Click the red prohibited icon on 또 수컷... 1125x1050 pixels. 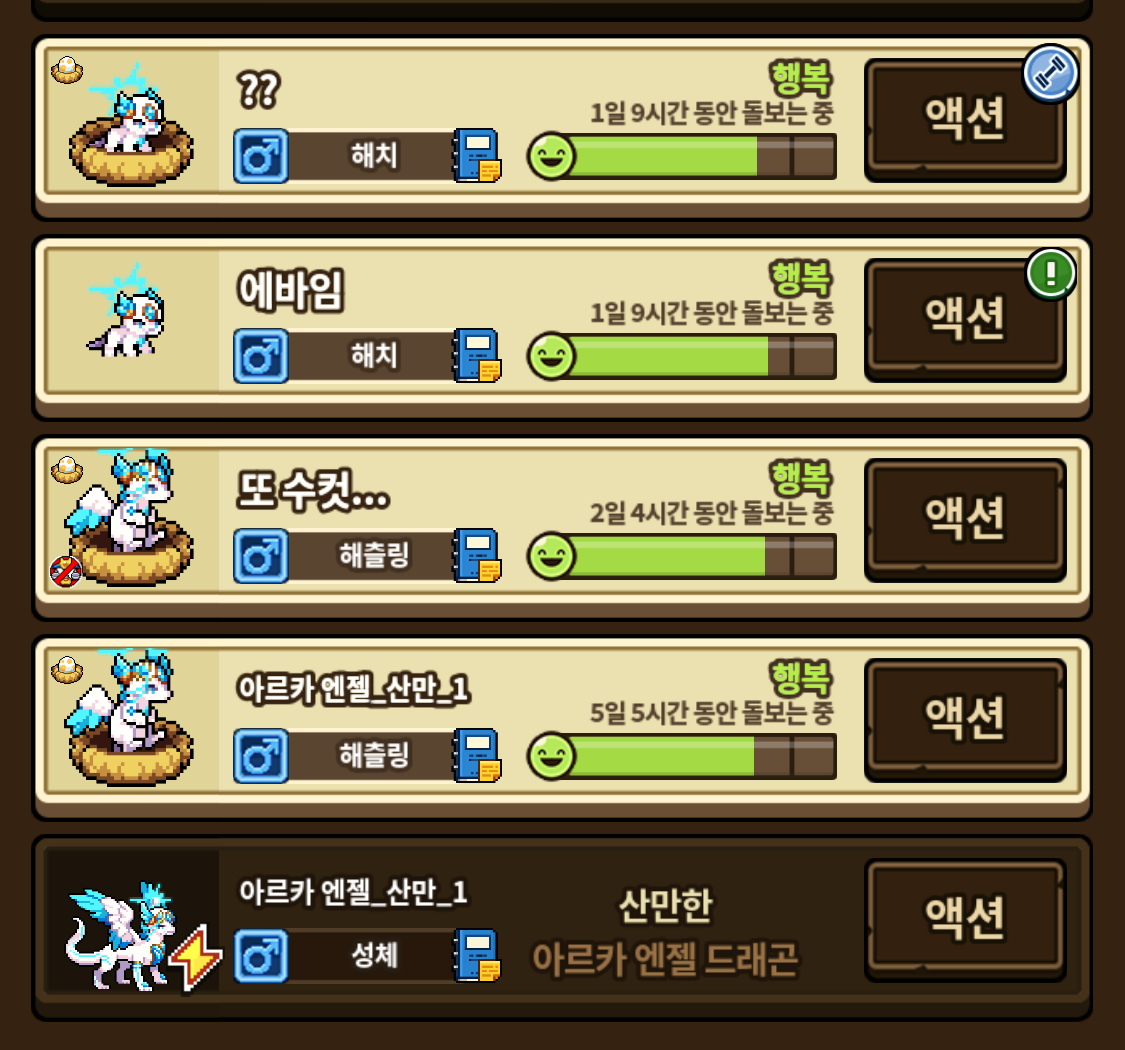(65, 571)
